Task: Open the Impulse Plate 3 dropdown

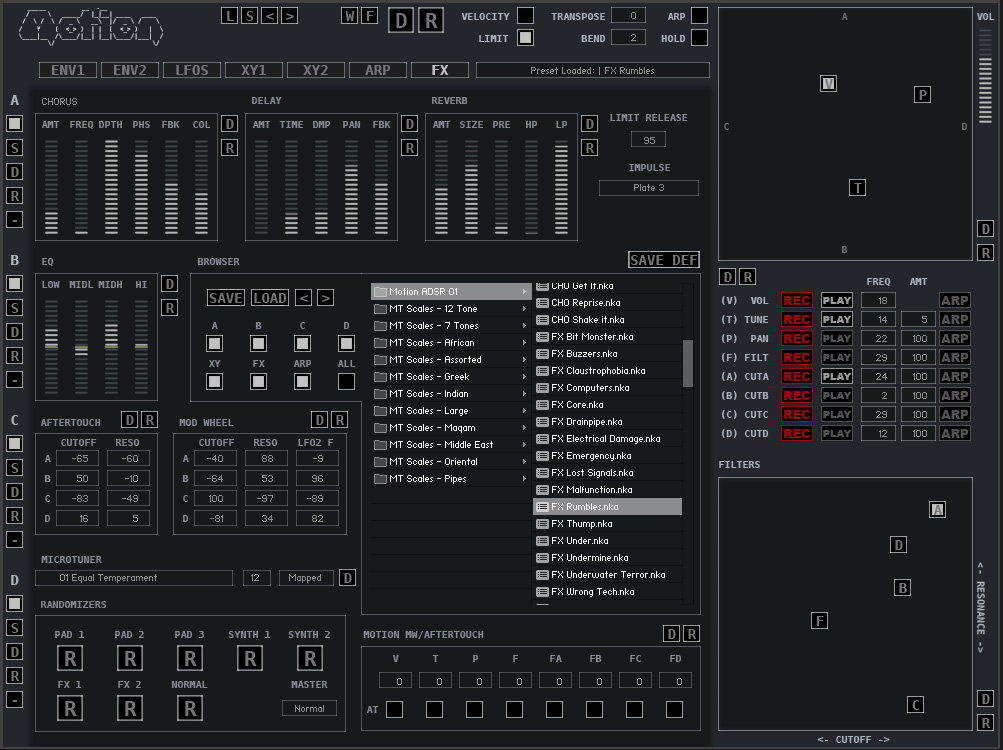Action: pyautogui.click(x=648, y=188)
